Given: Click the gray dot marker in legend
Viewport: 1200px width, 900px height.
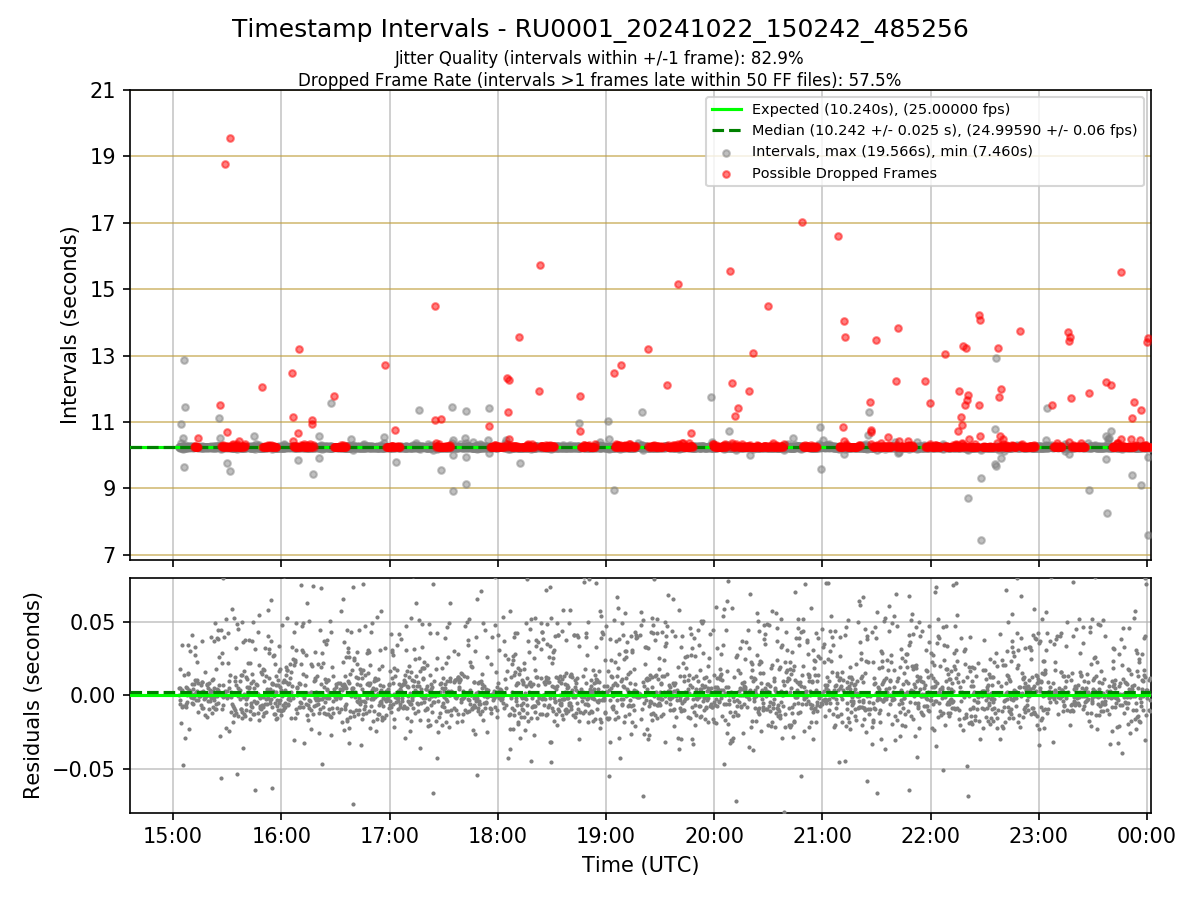Looking at the screenshot, I should 727,152.
